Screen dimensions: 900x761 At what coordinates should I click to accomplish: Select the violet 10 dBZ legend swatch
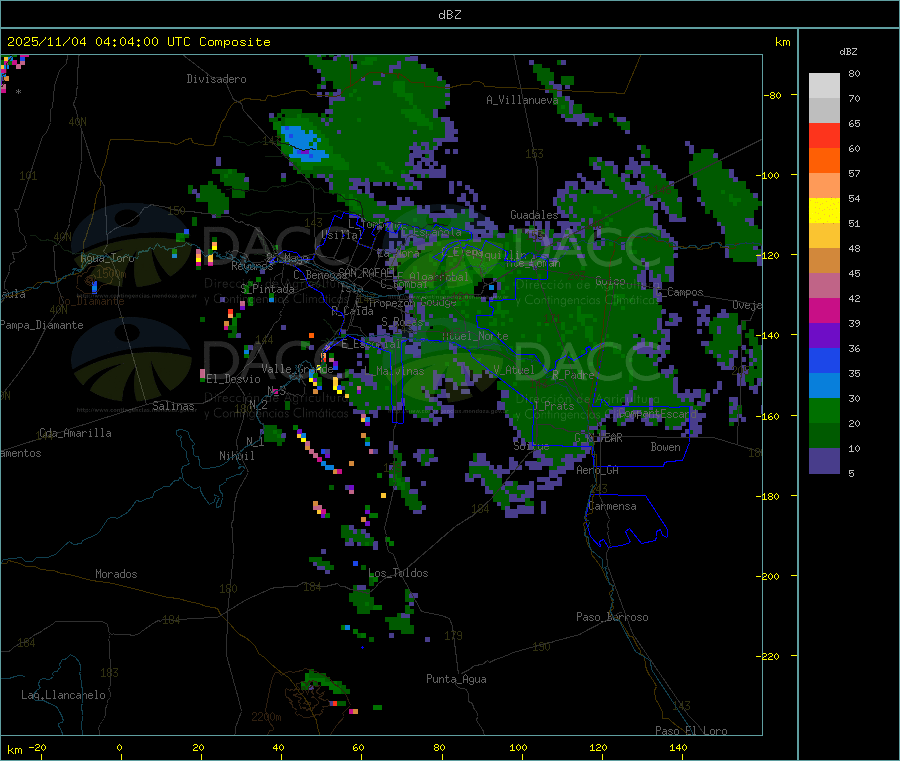(824, 461)
